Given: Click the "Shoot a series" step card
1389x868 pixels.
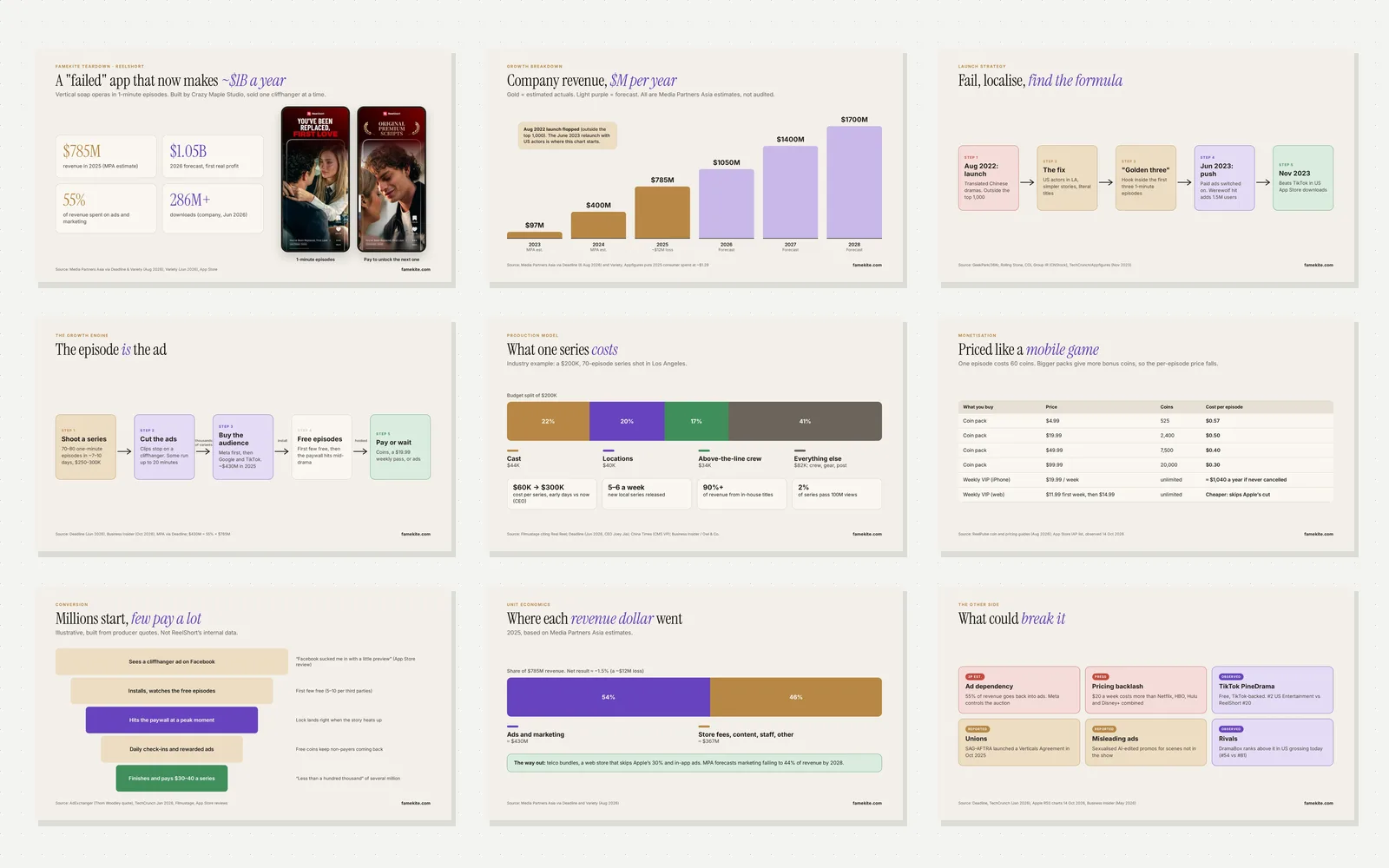Looking at the screenshot, I should (86, 447).
